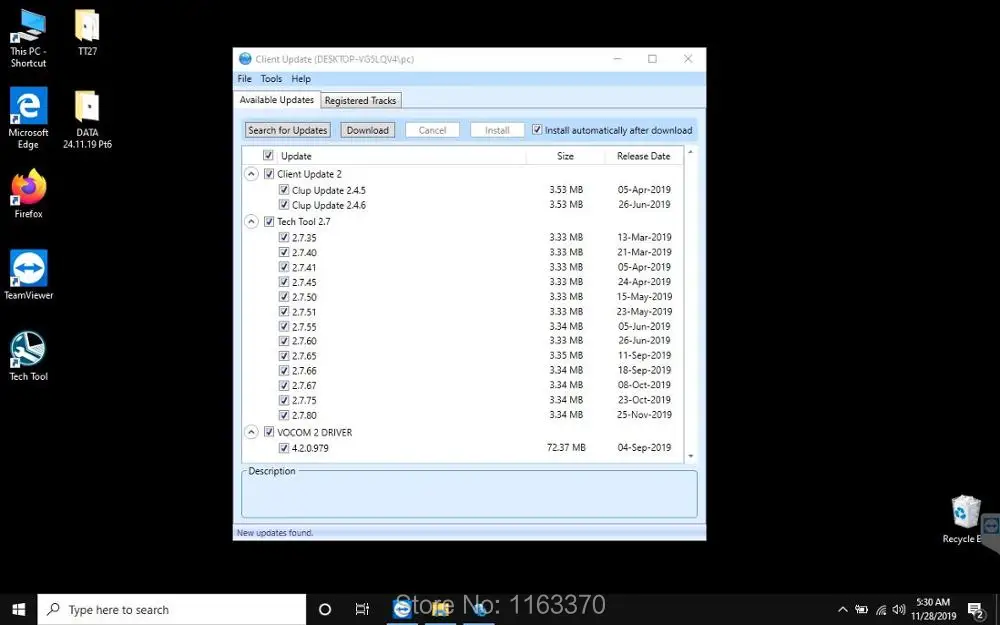Sort by Release Date column header
The image size is (1000, 625).
[x=643, y=156]
